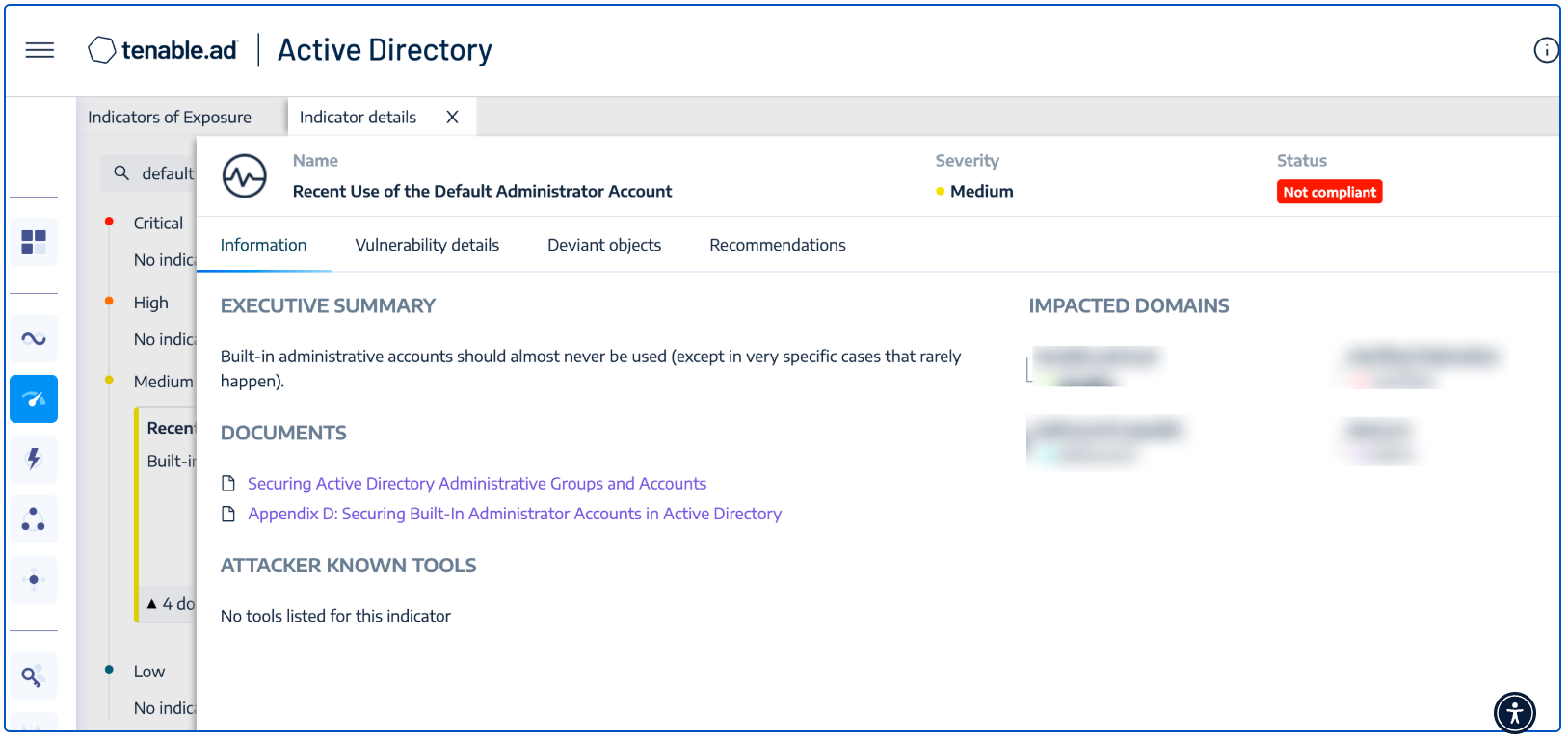Close the Indicator details tab
Screen dimensions: 1568x741
pos(452,117)
